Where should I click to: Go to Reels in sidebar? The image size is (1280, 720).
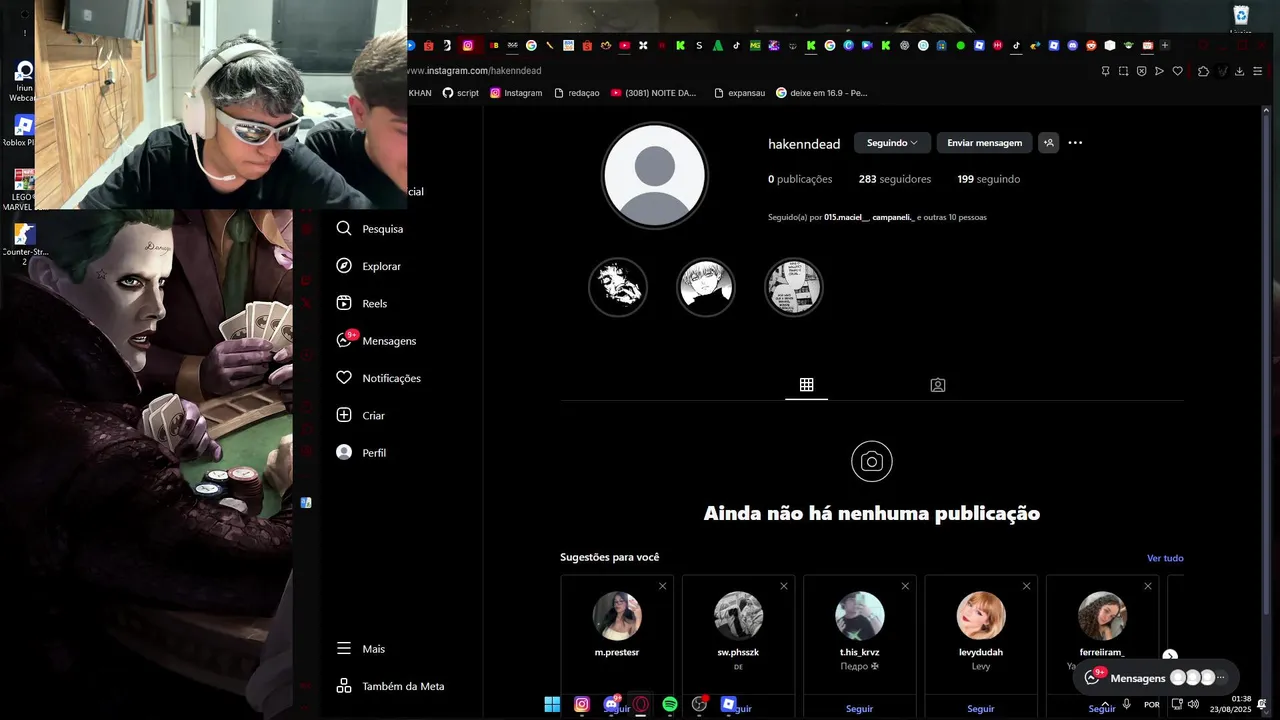click(361, 303)
